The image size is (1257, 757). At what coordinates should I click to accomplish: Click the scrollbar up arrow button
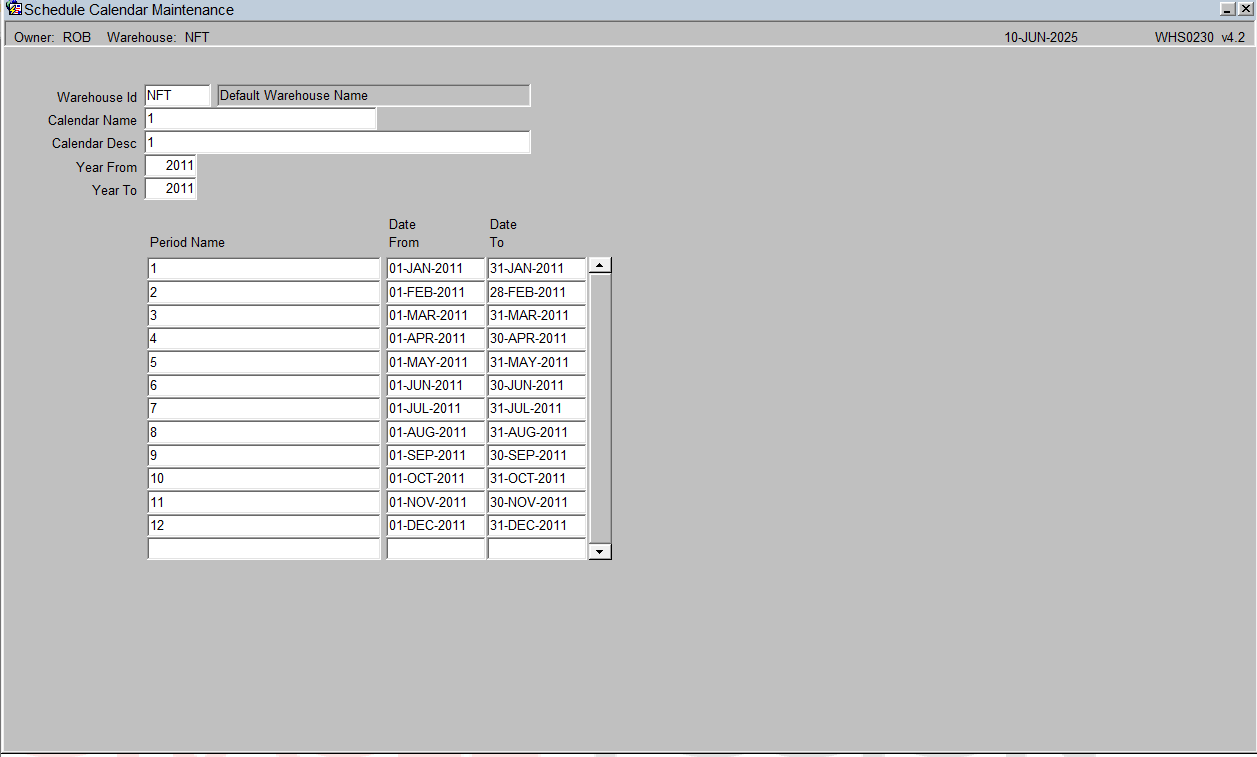[600, 266]
